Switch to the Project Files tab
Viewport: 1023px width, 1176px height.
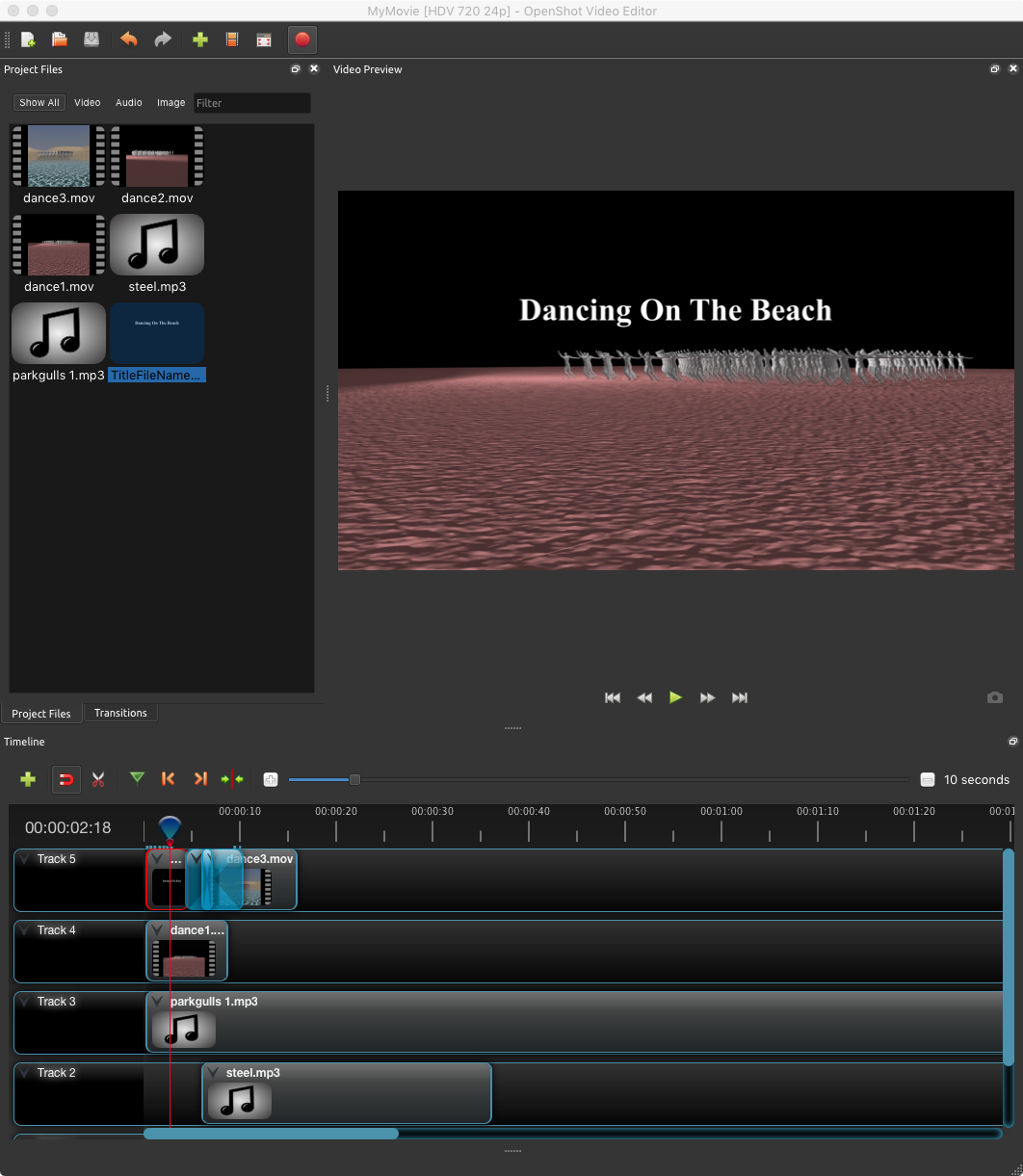pyautogui.click(x=41, y=714)
